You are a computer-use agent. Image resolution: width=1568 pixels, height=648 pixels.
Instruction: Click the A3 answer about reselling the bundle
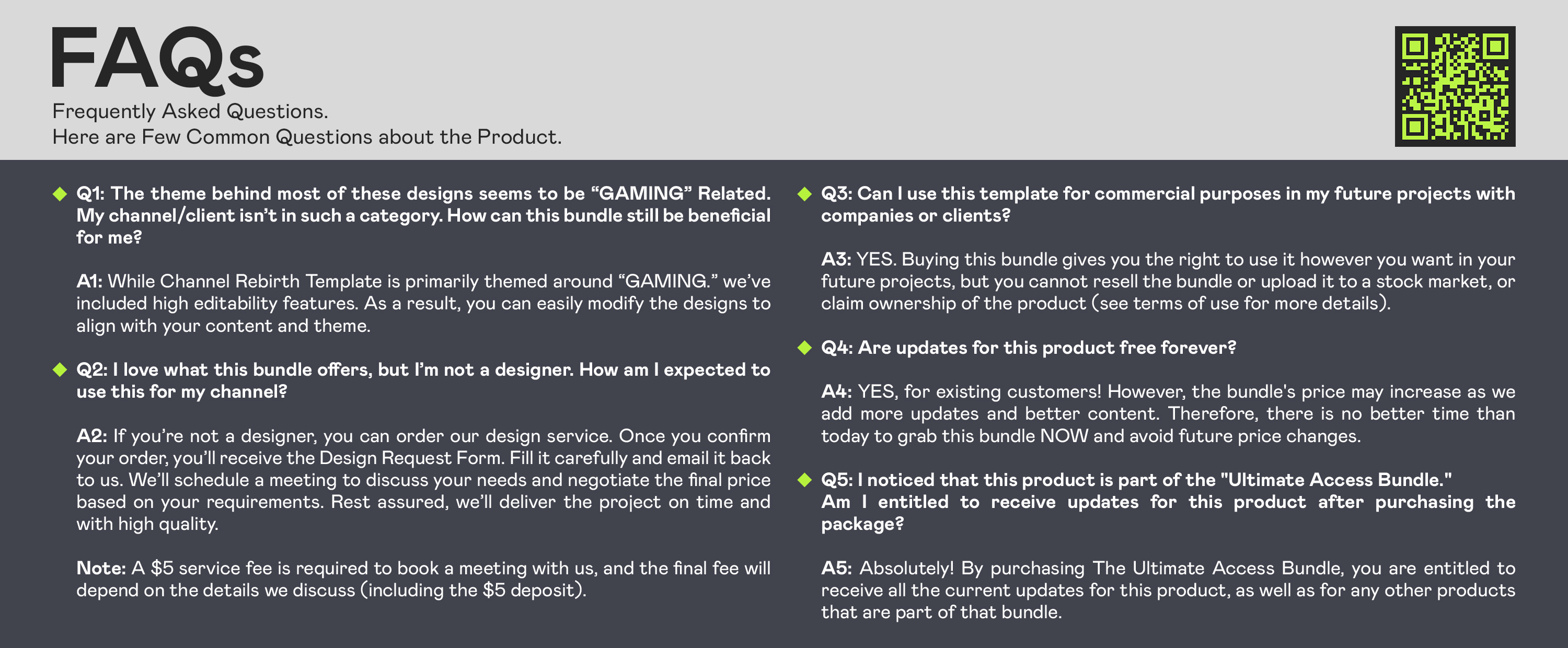click(1168, 282)
